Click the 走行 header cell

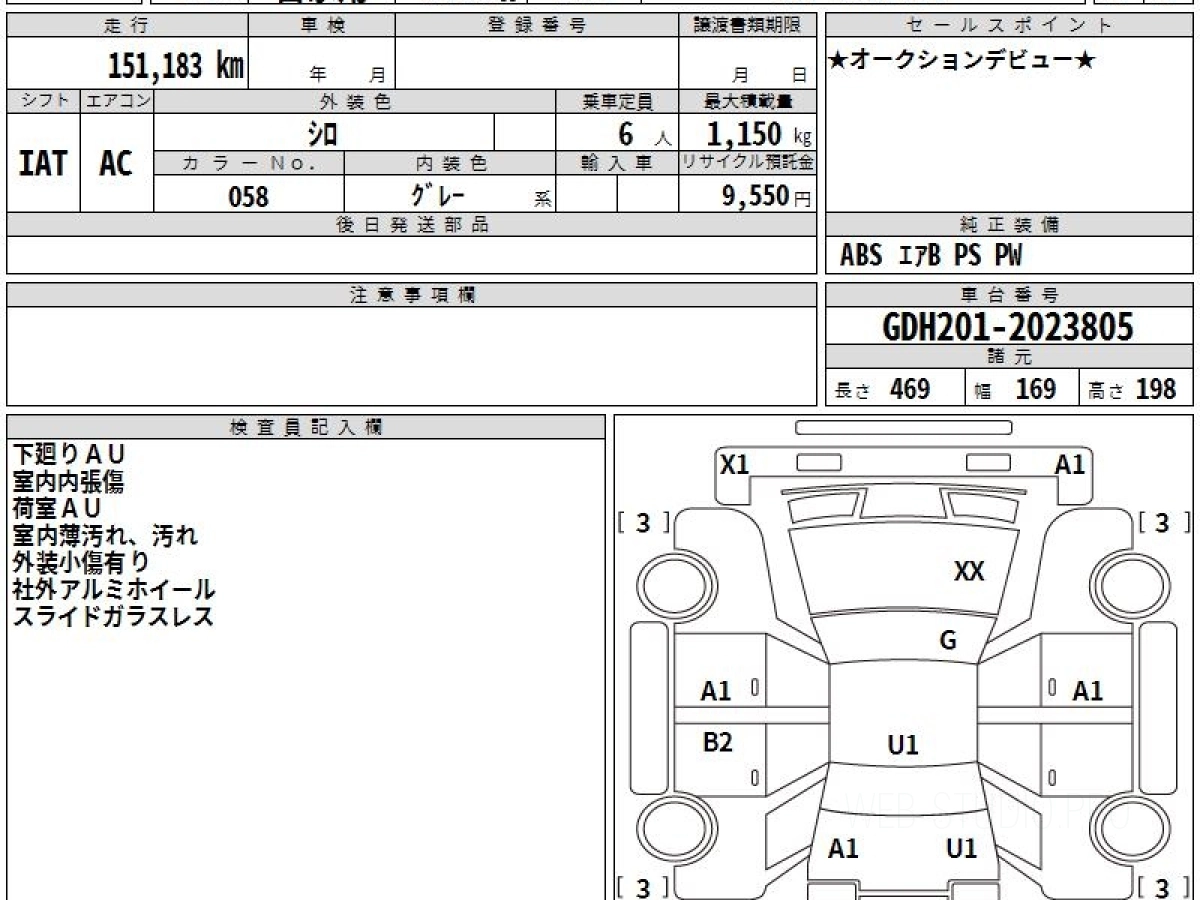tap(127, 26)
